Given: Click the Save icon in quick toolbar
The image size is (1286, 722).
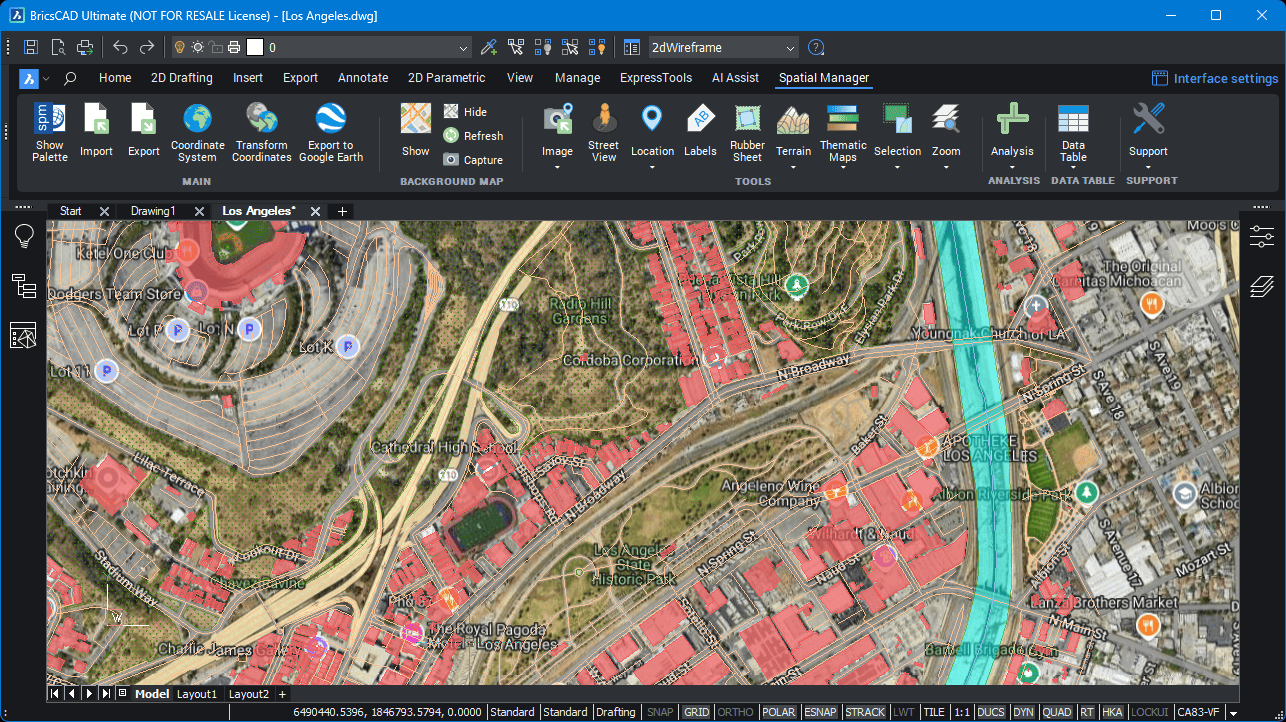Looking at the screenshot, I should pos(31,47).
